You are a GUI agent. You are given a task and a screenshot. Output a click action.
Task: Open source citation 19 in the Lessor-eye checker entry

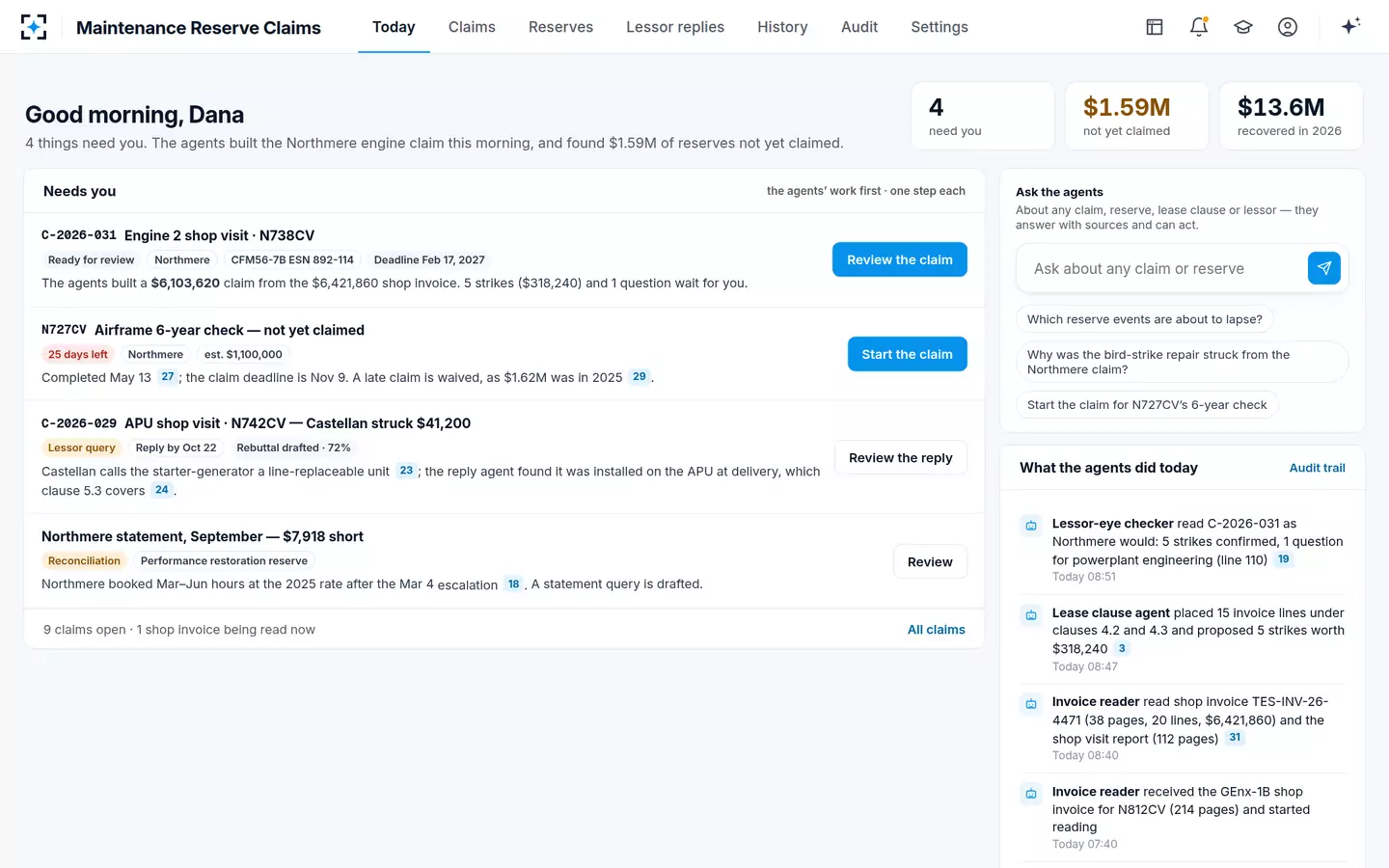point(1284,559)
